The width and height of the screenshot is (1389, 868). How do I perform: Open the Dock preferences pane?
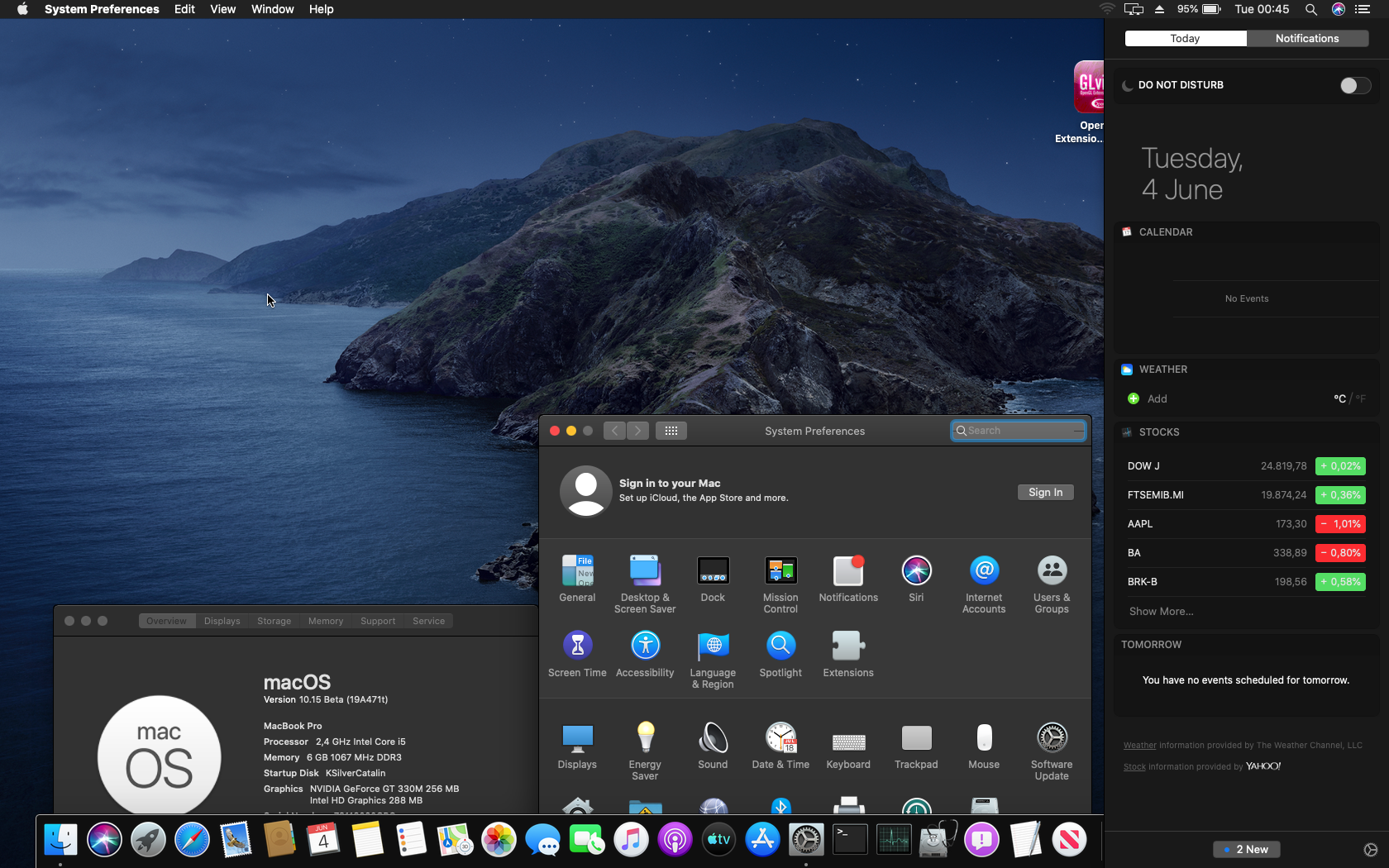click(713, 578)
